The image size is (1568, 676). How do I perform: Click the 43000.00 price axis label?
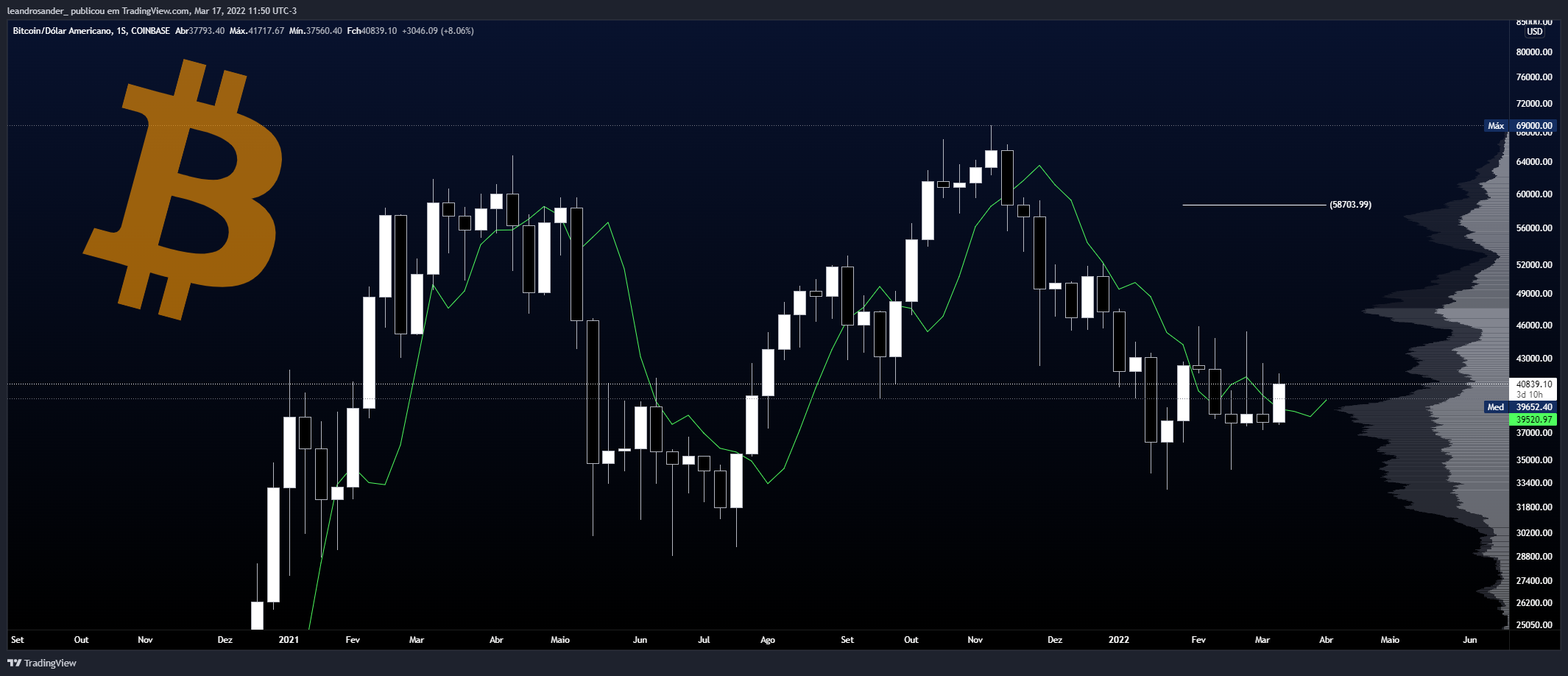tap(1534, 359)
